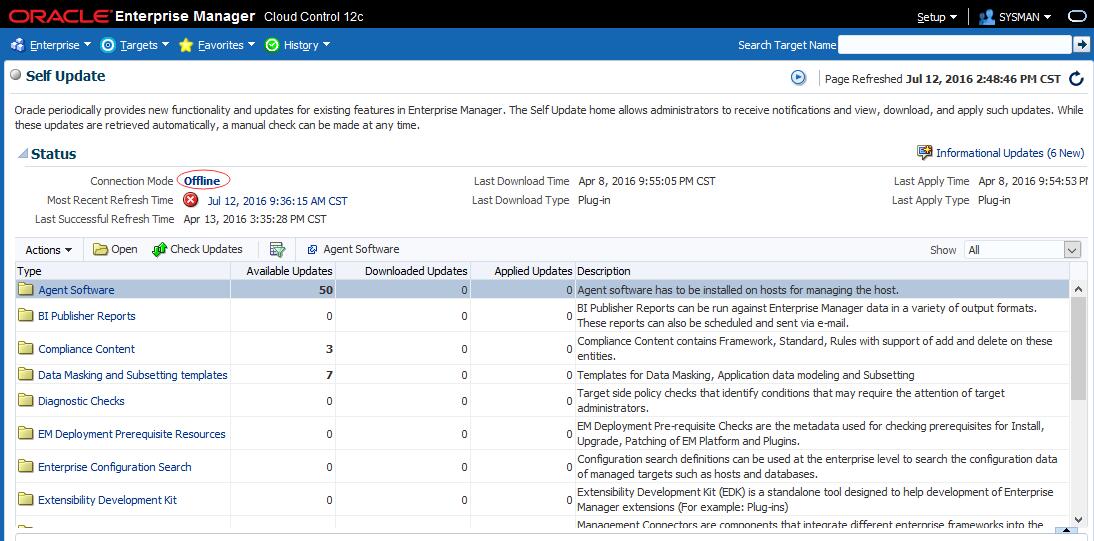Click the Open folder toolbar icon
The height and width of the screenshot is (541, 1094).
(100, 249)
